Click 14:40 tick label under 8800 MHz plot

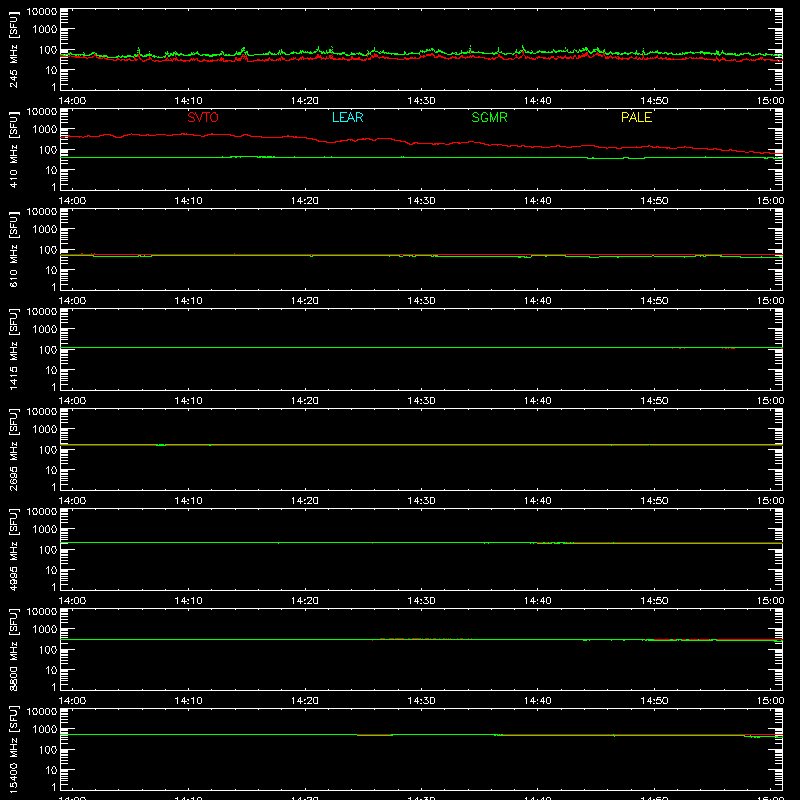pyautogui.click(x=538, y=701)
